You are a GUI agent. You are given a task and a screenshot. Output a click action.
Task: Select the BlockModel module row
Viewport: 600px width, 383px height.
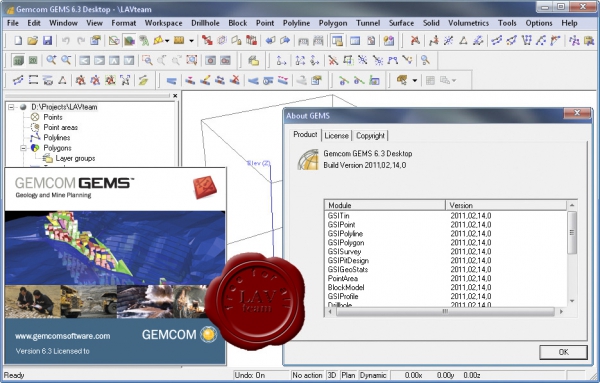pyautogui.click(x=346, y=287)
